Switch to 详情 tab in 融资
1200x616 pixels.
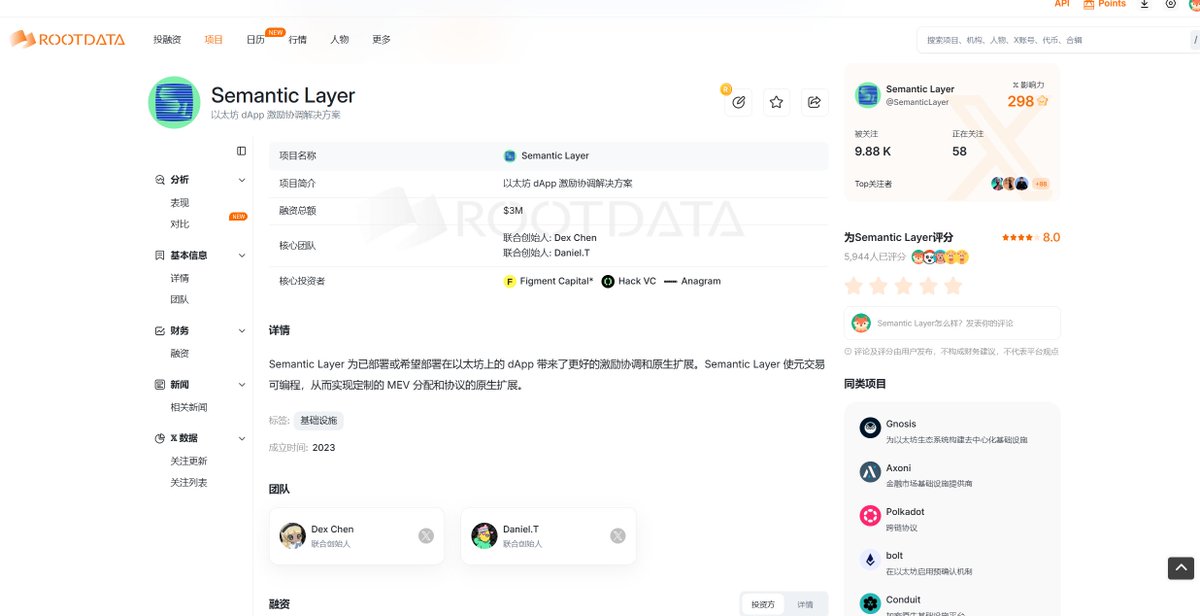pos(805,604)
